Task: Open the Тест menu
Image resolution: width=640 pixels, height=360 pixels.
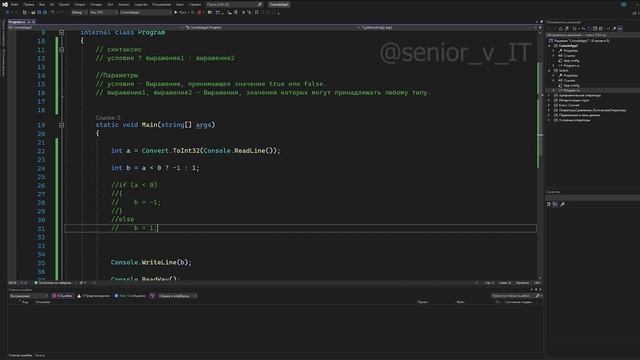Action: (110, 4)
